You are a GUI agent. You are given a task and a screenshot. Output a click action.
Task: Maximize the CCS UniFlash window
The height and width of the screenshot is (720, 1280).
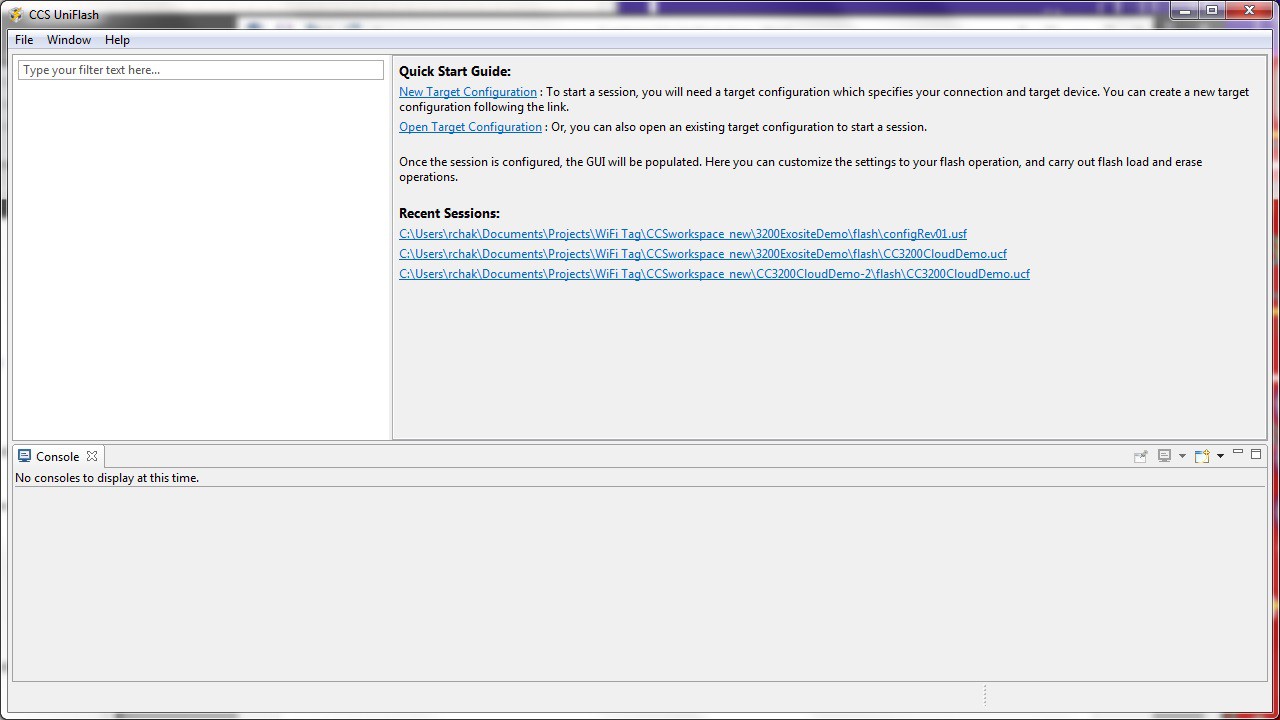1212,11
